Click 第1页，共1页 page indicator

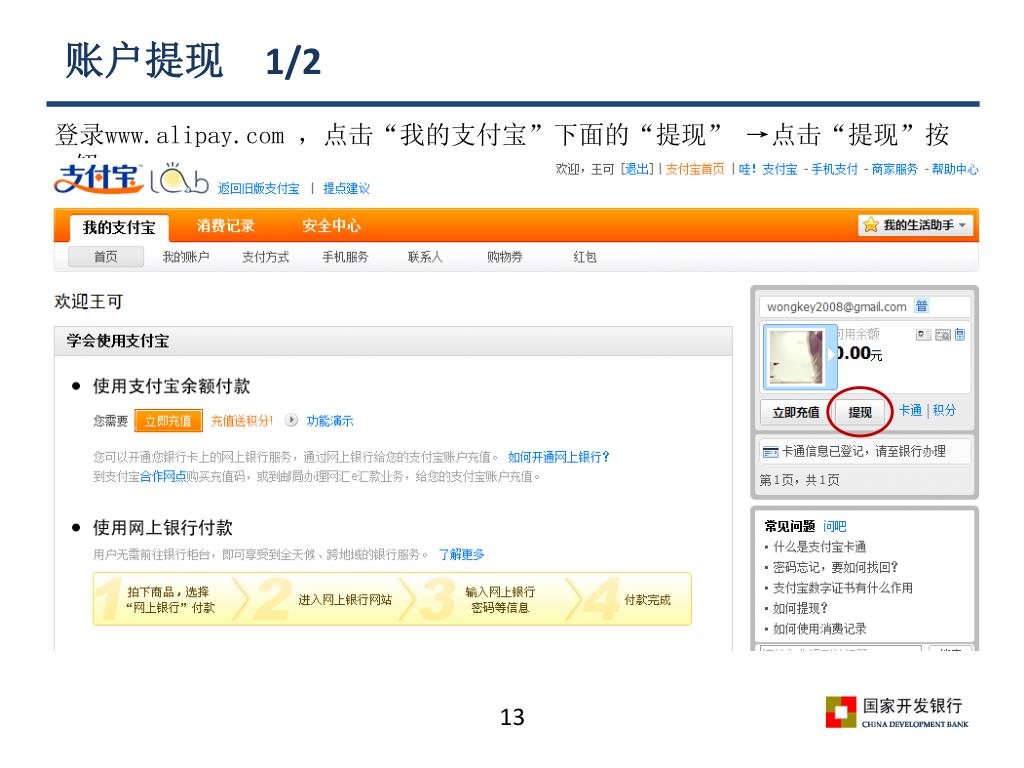[799, 480]
